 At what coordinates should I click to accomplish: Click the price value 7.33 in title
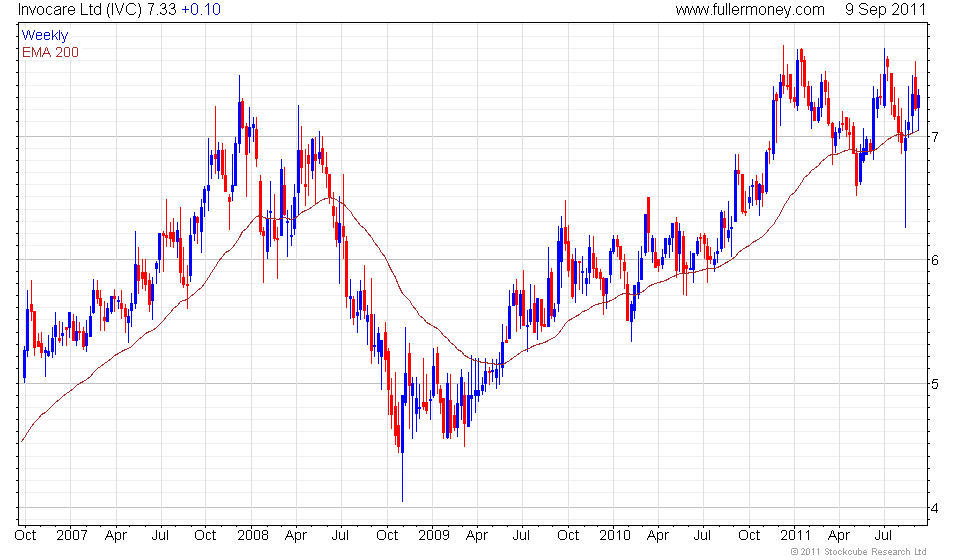click(161, 9)
